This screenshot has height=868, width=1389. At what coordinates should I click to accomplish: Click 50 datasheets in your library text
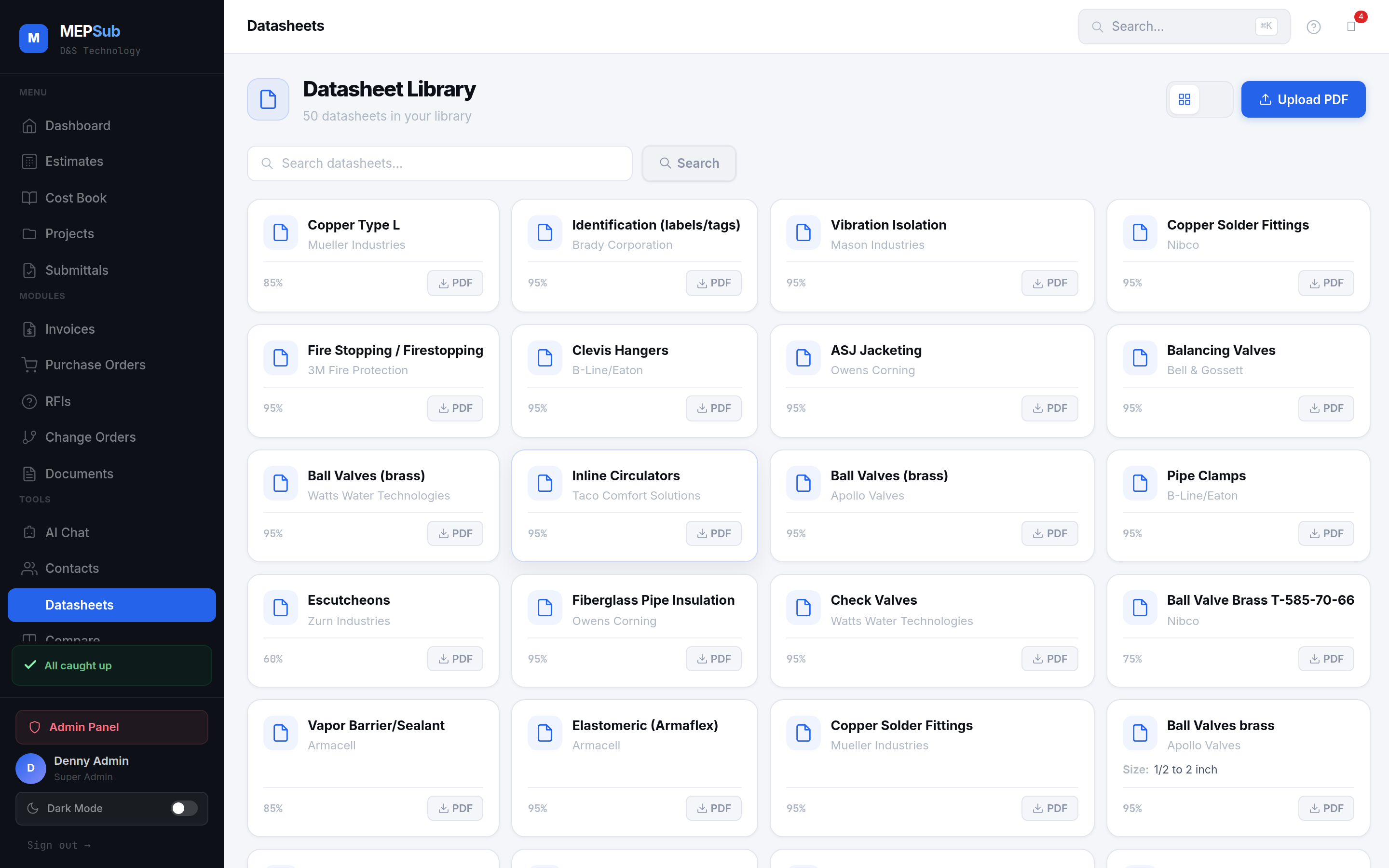coord(387,117)
